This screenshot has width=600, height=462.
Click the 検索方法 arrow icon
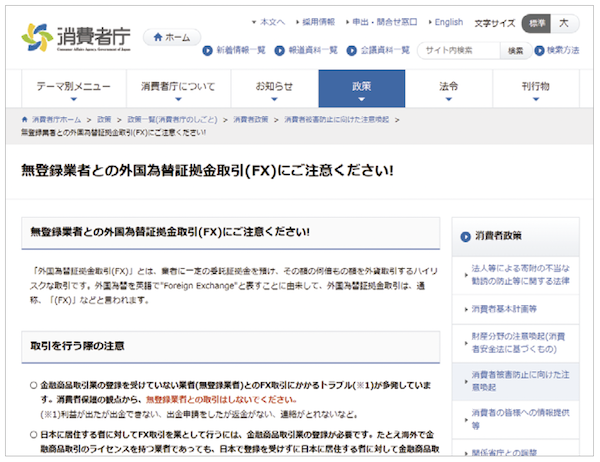point(540,50)
